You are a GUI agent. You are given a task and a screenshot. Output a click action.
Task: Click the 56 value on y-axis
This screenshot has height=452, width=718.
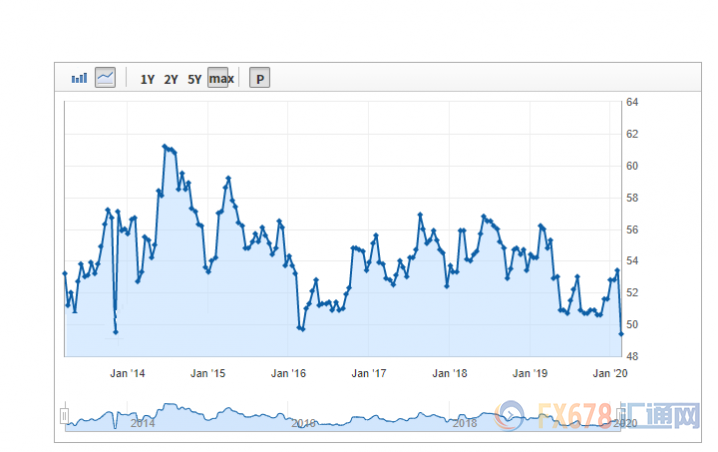632,229
